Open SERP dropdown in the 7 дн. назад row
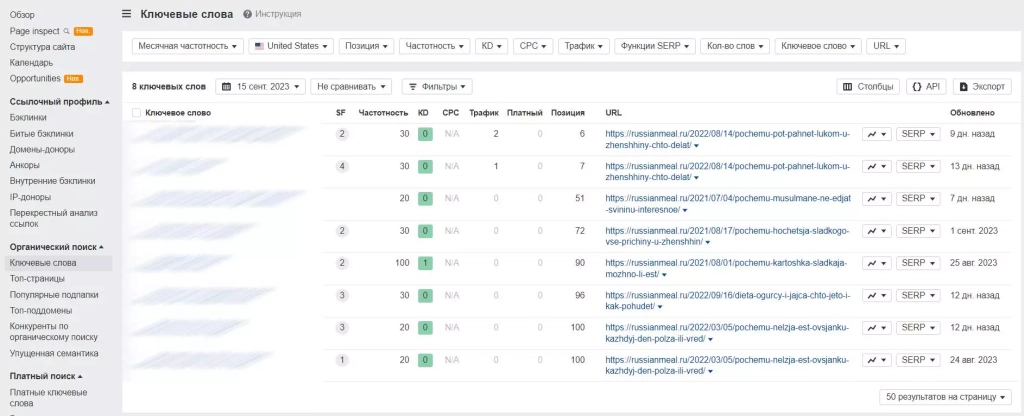The width and height of the screenshot is (1024, 416). tap(918, 199)
